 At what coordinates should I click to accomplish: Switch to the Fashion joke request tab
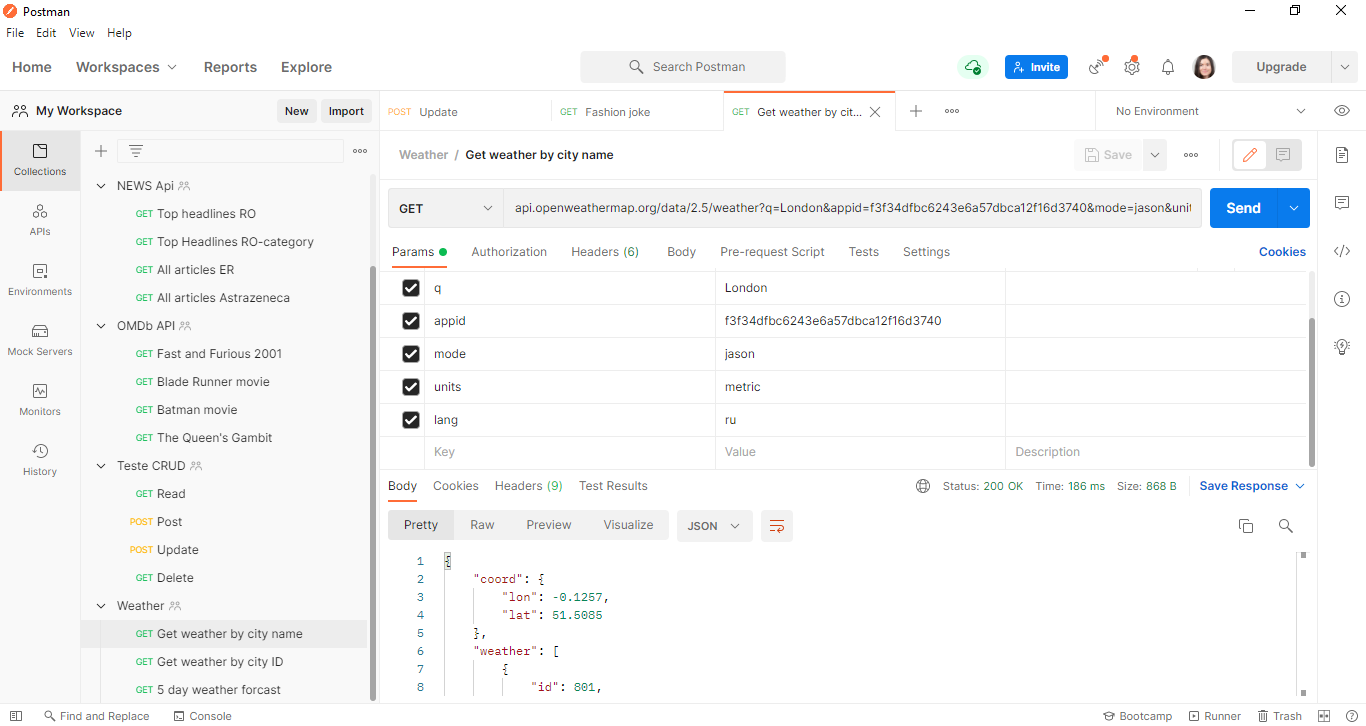coord(637,112)
